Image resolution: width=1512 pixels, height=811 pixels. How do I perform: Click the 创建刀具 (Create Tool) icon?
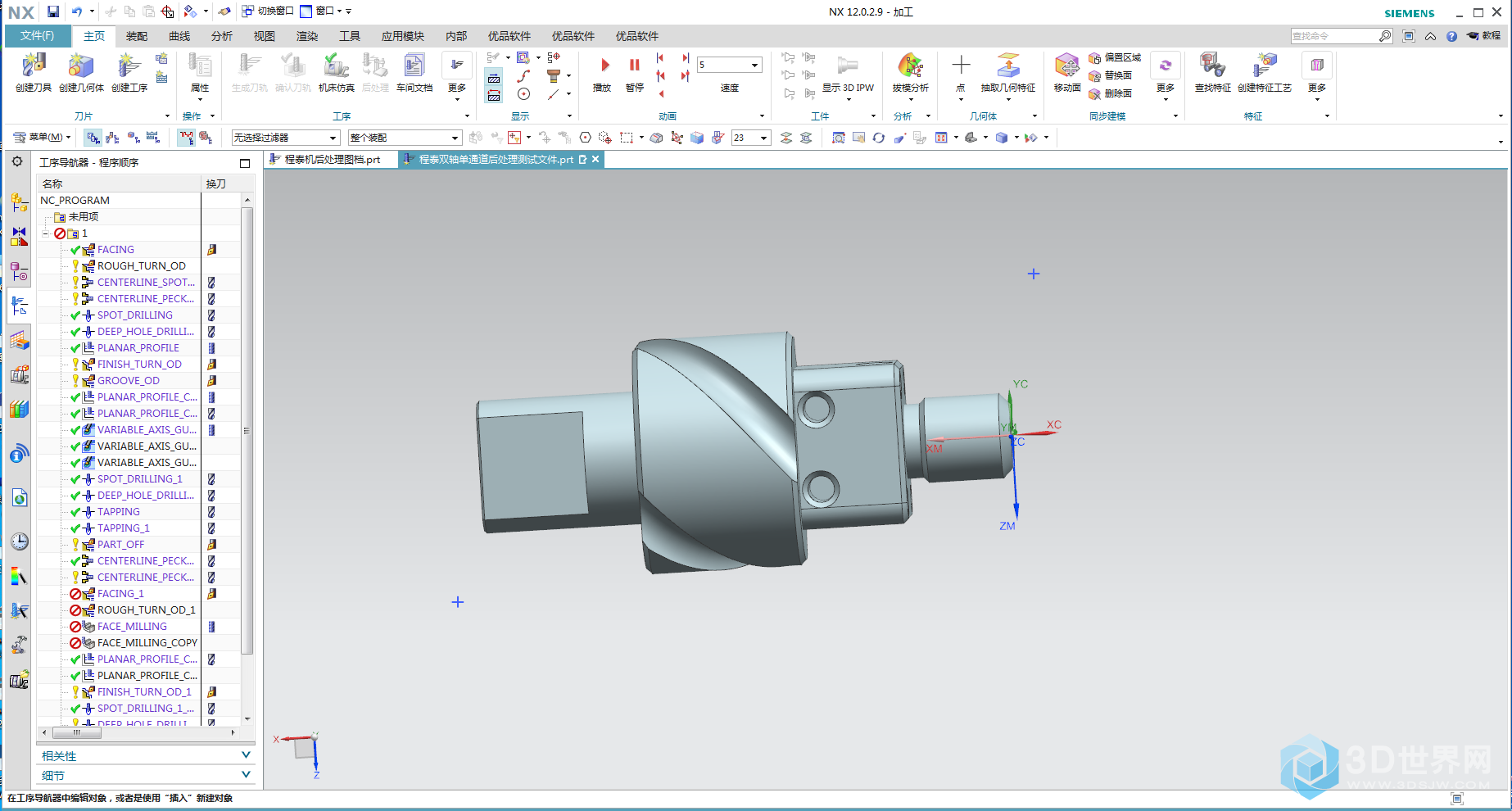tap(34, 66)
